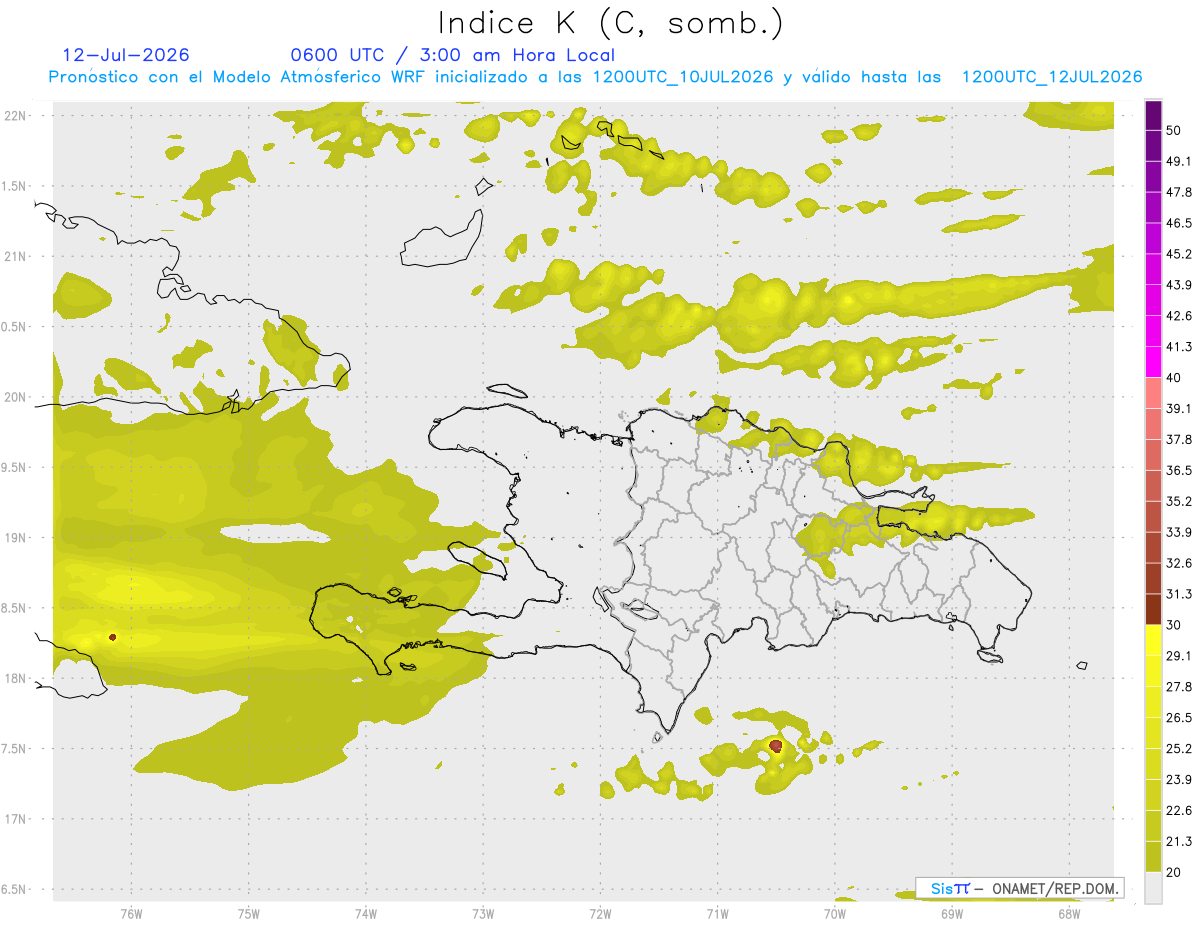The width and height of the screenshot is (1200, 927).
Task: Click the 71W longitude tick label
Action: [x=717, y=913]
